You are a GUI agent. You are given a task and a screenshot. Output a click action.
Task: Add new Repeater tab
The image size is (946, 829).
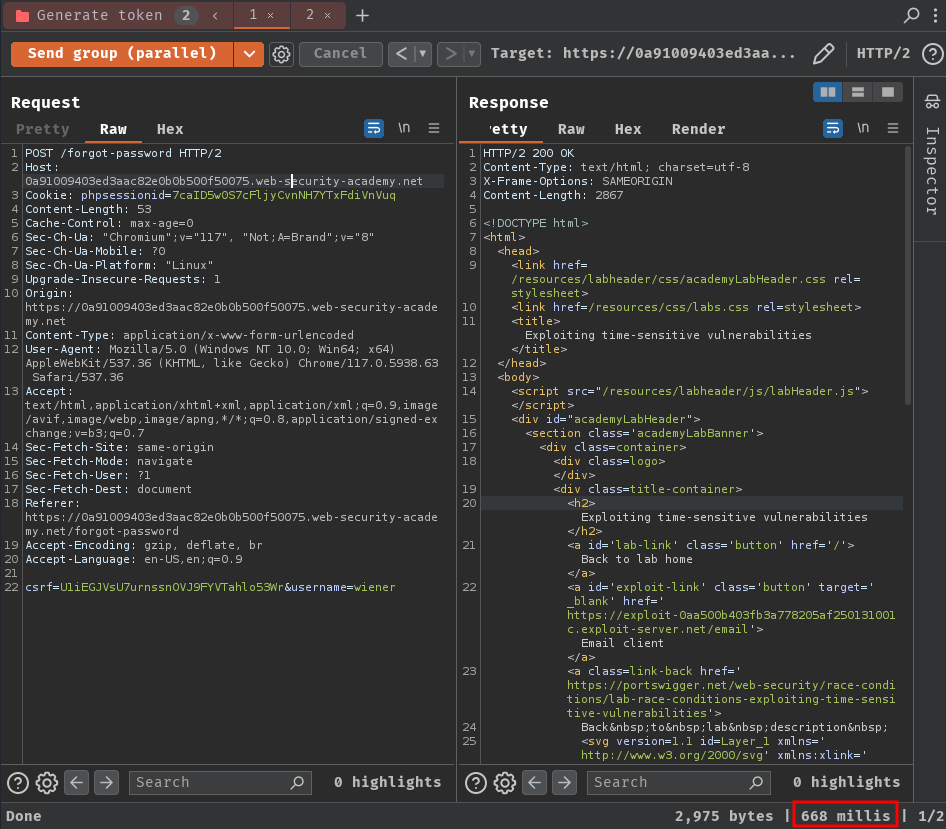[x=362, y=16]
